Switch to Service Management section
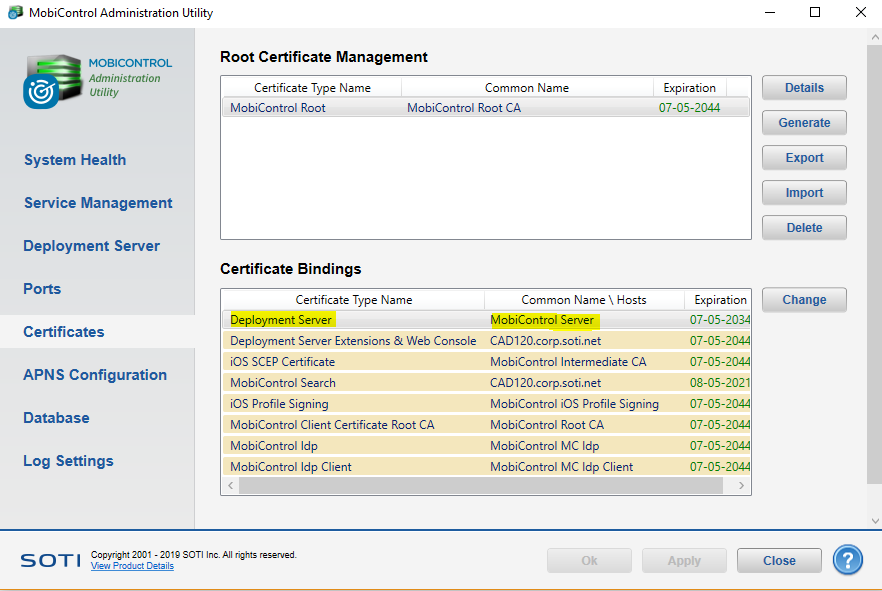 click(x=98, y=203)
